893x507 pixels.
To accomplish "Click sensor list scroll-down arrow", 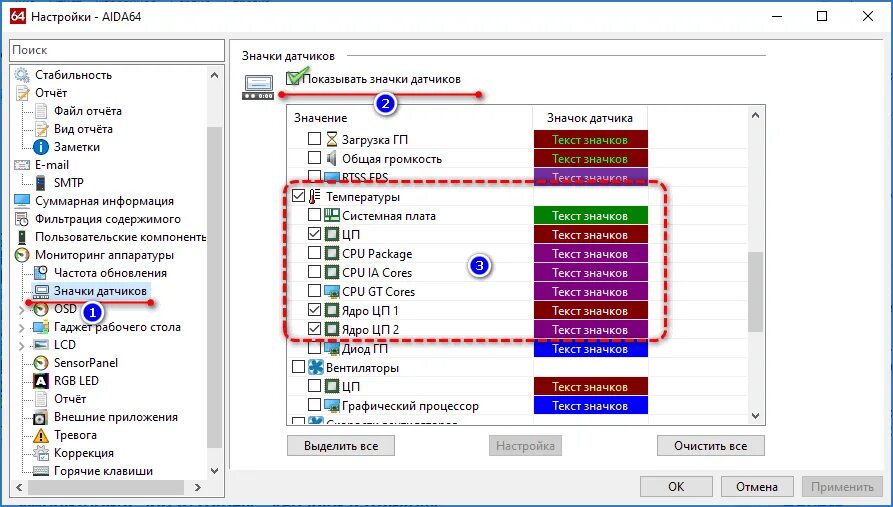I will (756, 416).
